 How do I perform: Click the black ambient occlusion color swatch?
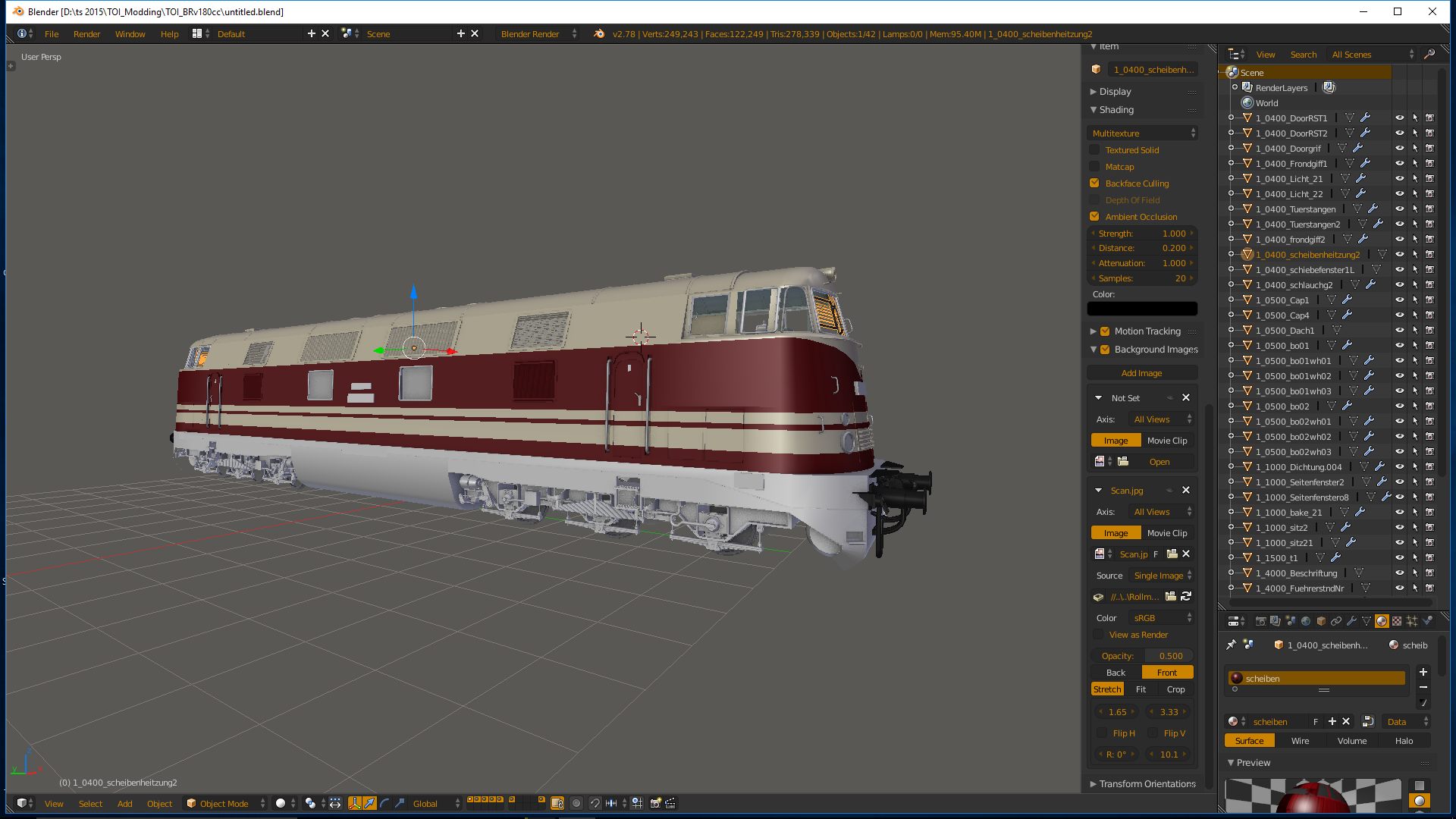click(1142, 309)
